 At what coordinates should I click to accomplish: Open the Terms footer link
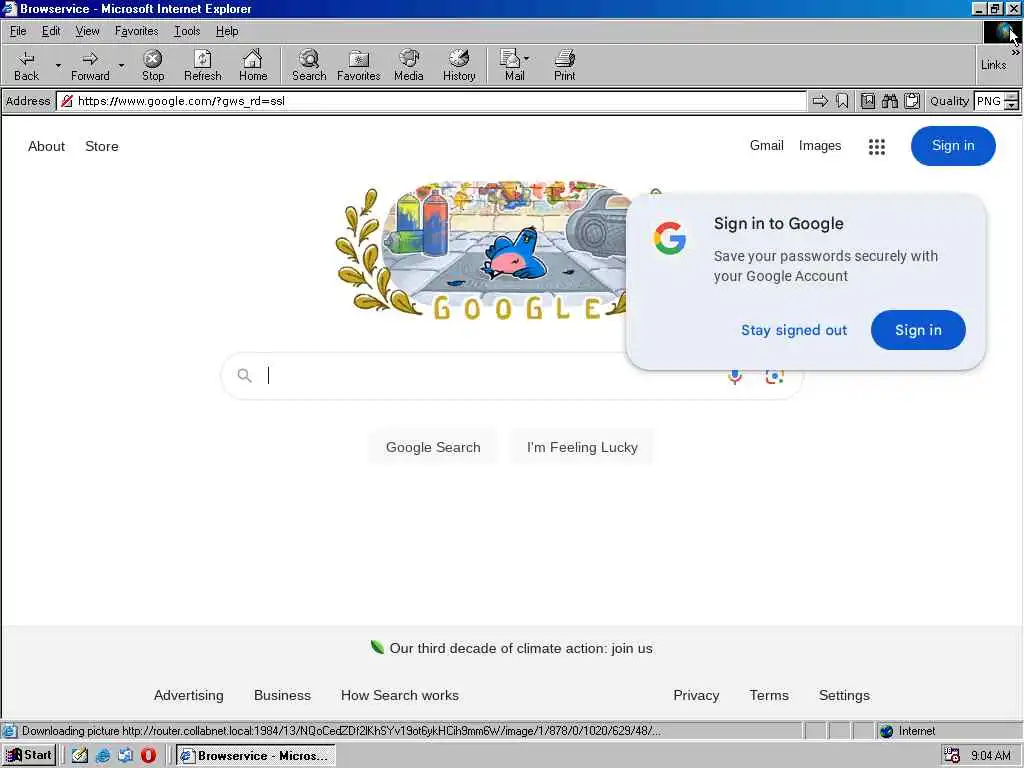point(769,696)
